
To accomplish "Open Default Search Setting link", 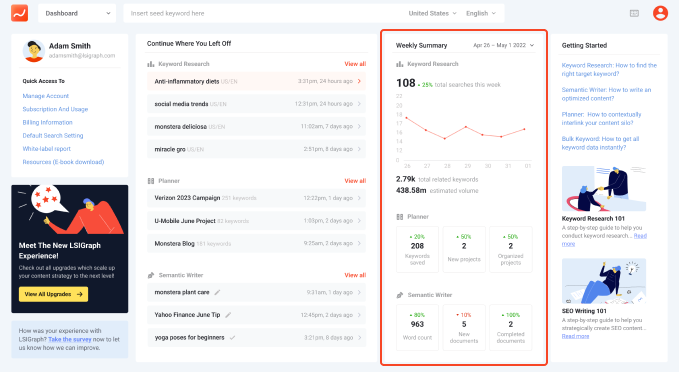I will tap(53, 136).
